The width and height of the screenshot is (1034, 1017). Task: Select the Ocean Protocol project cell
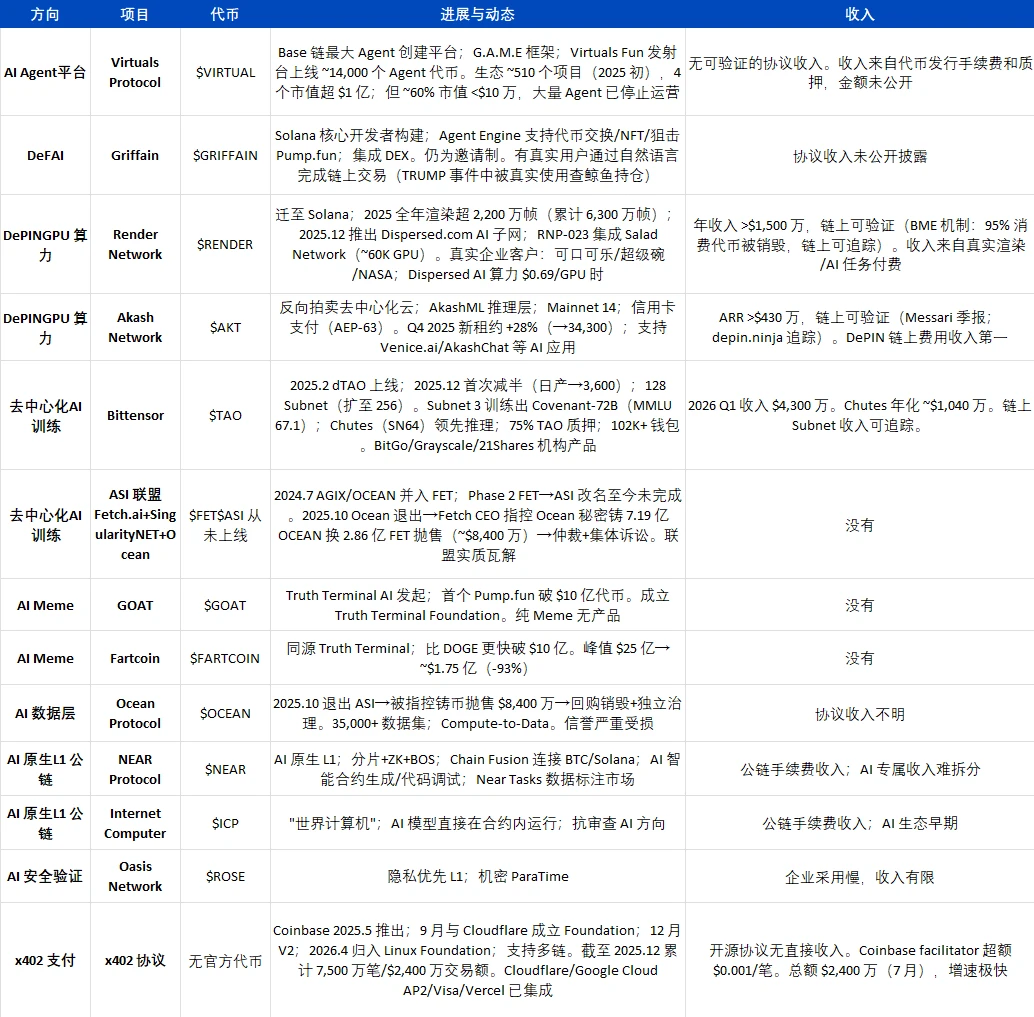(x=134, y=712)
